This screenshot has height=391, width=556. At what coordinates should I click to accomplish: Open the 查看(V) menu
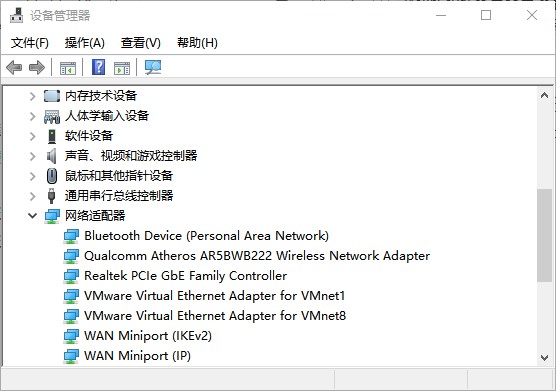141,43
